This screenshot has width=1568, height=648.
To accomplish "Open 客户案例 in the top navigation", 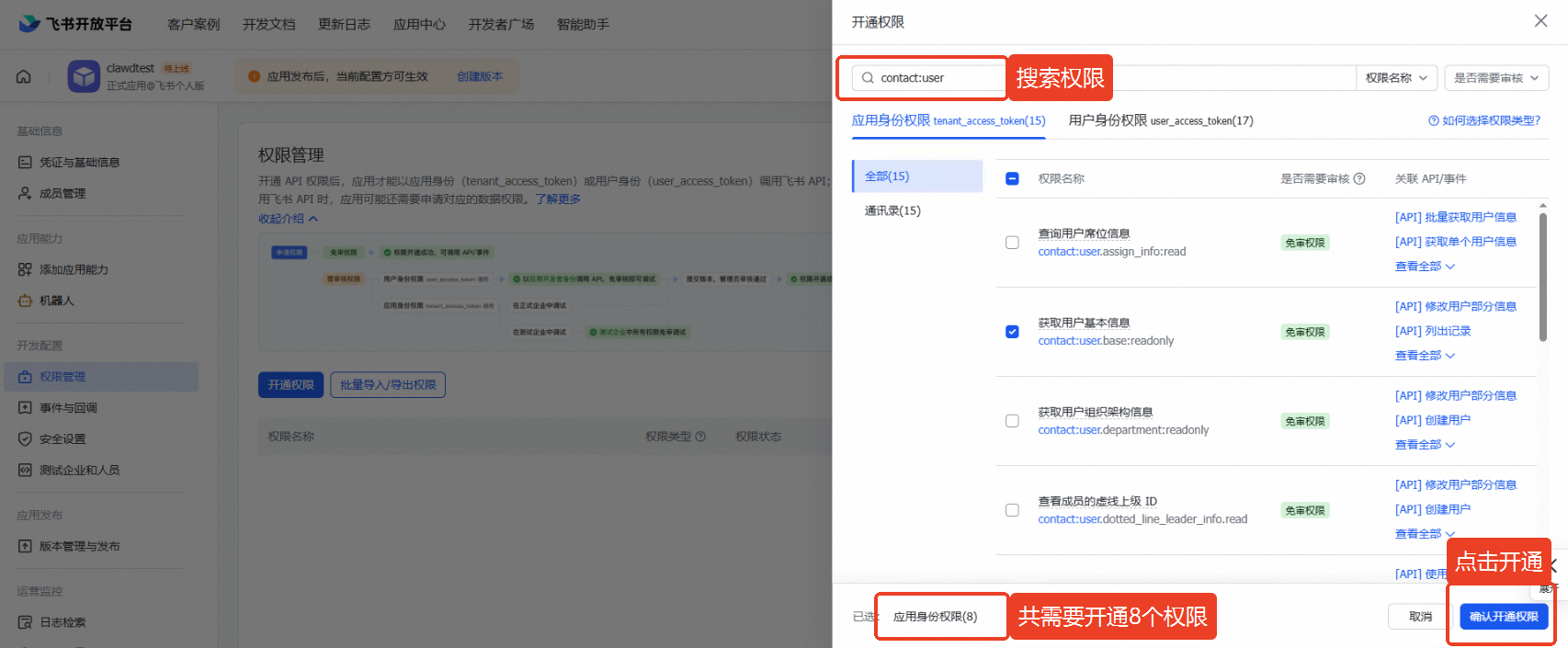I will (194, 25).
